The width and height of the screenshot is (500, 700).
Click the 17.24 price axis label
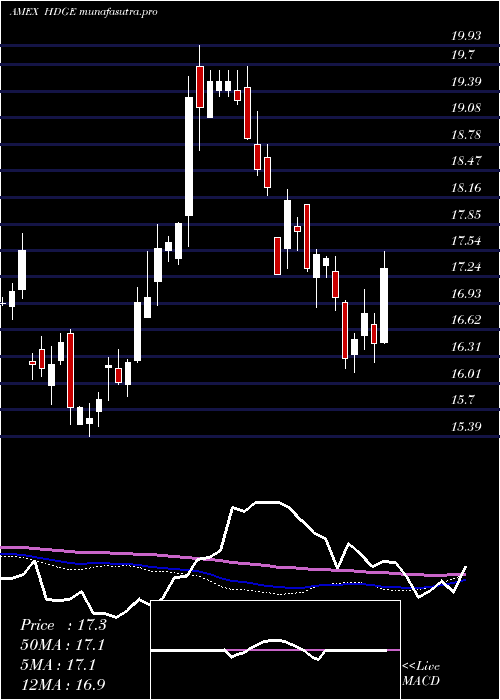pyautogui.click(x=466, y=267)
